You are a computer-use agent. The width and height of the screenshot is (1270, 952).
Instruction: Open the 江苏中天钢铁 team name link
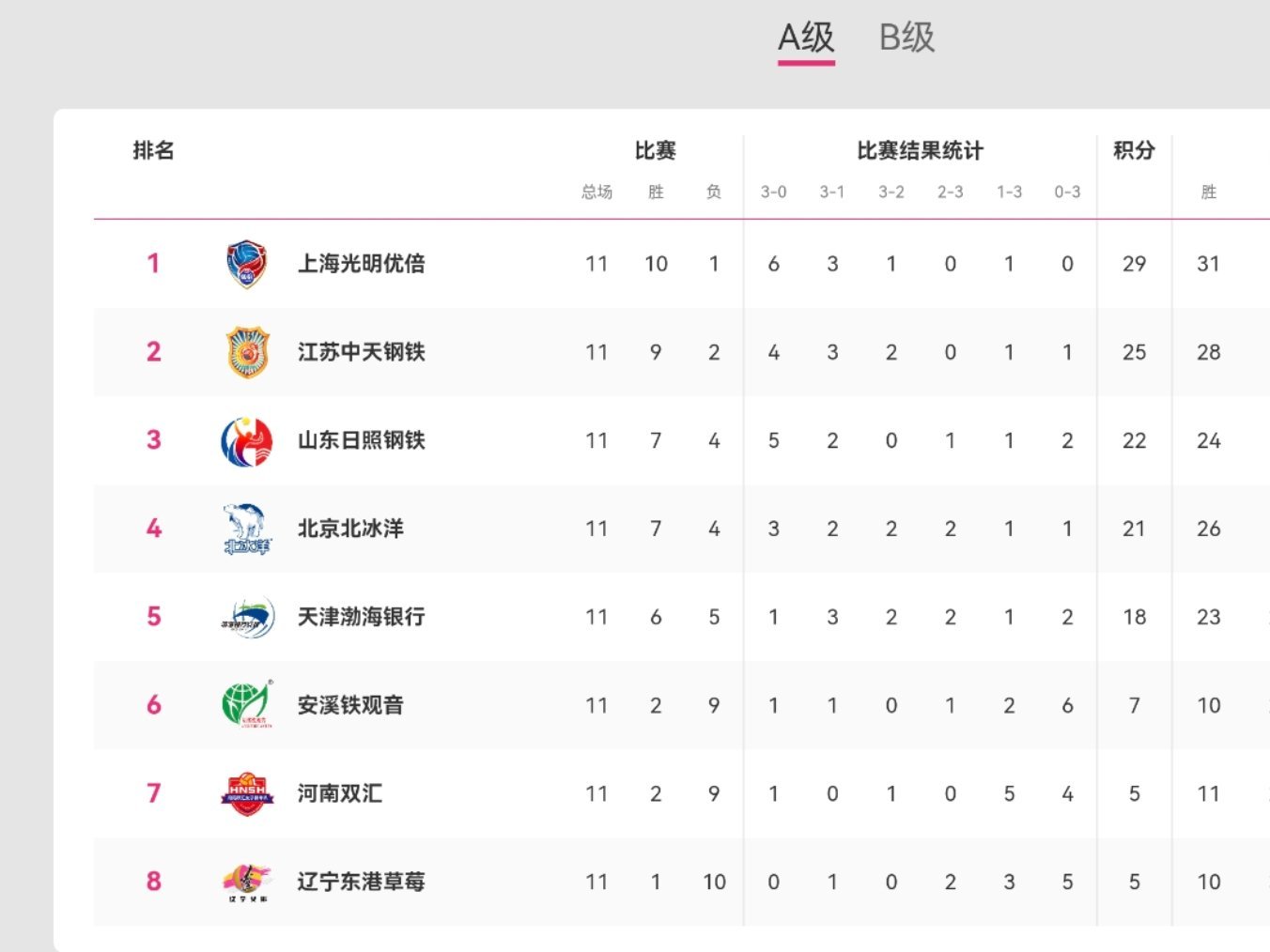(x=361, y=352)
